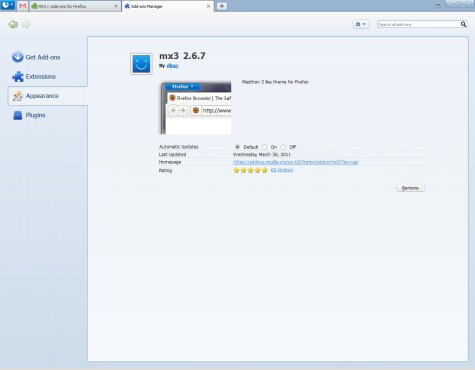Open the reviews link beside stars
Image resolution: width=475 pixels, height=370 pixels.
(x=282, y=170)
